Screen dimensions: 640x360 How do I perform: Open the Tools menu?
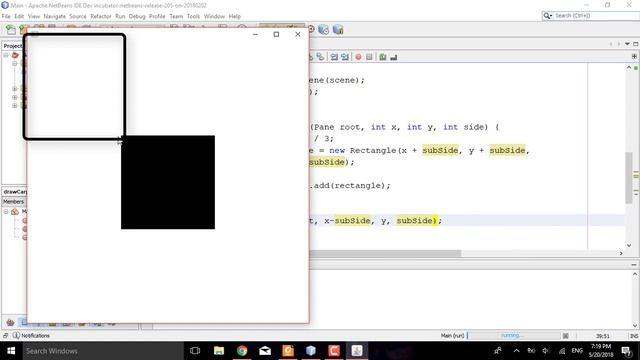point(193,16)
